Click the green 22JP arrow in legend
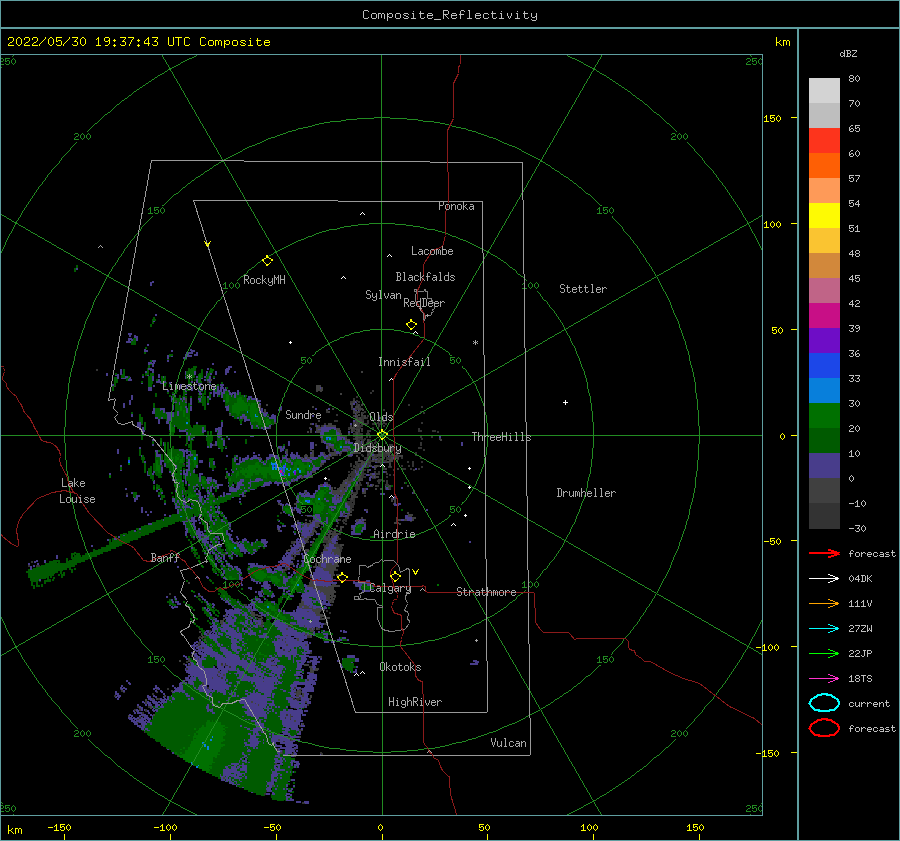 click(x=824, y=653)
